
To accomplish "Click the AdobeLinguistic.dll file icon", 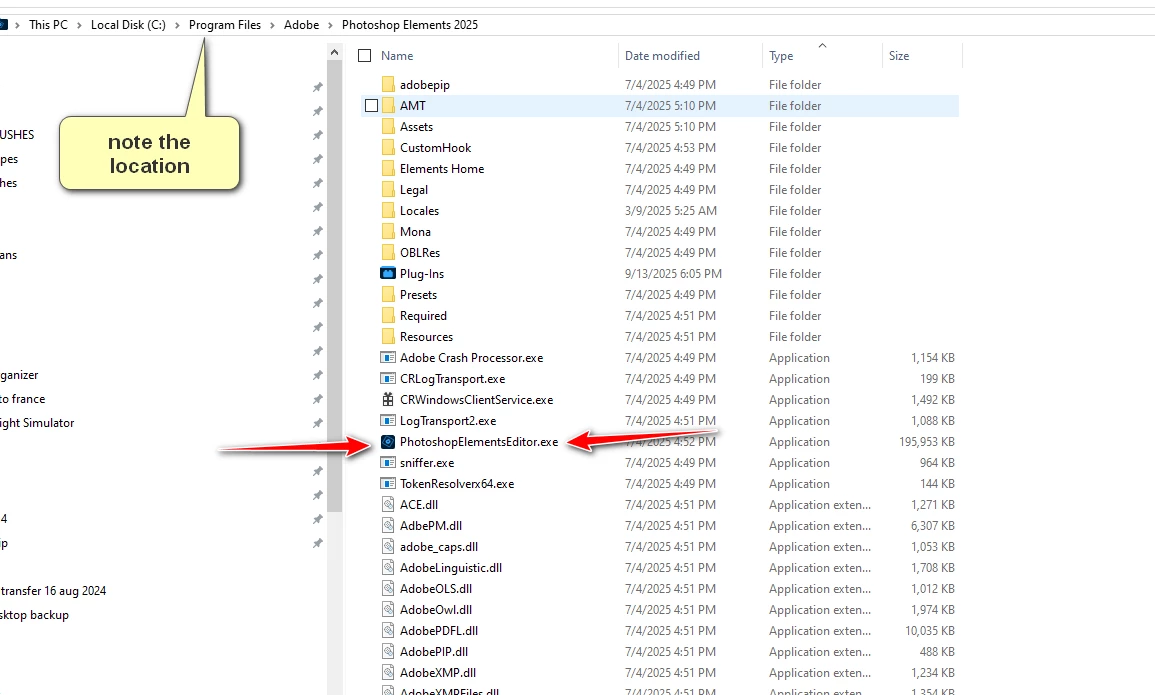I will tap(388, 568).
